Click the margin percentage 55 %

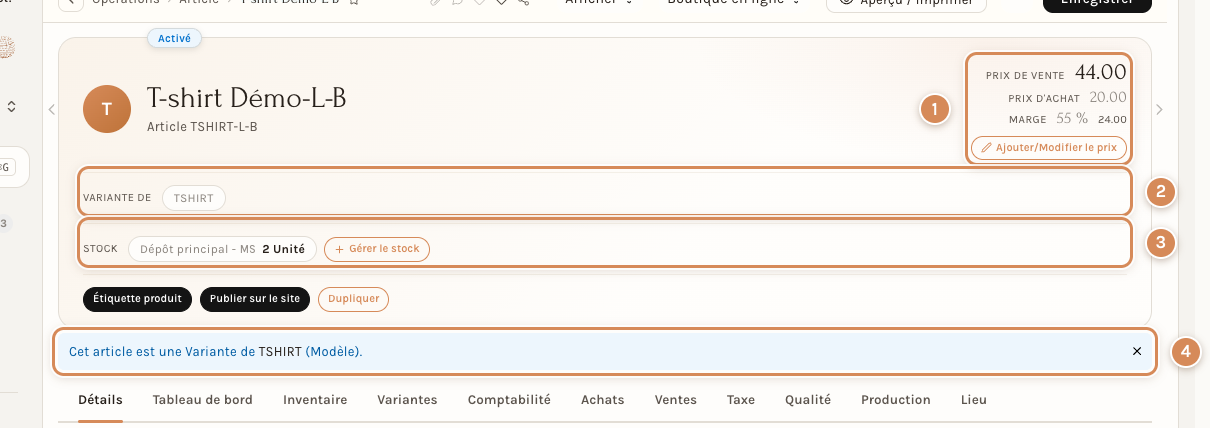pos(1072,118)
